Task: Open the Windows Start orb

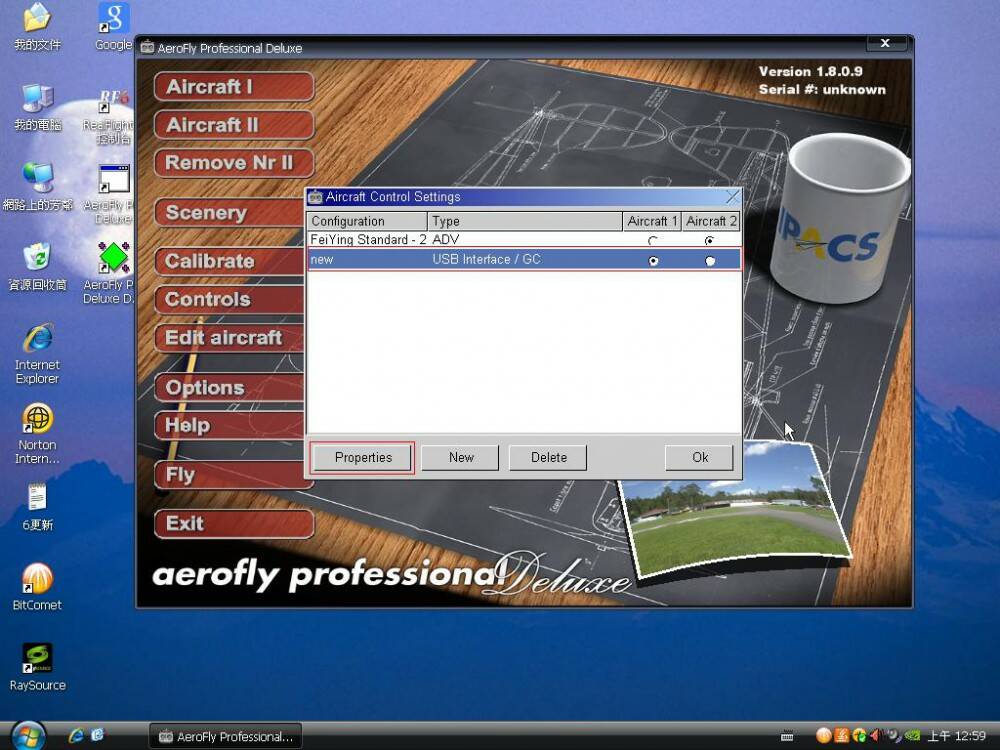Action: point(28,735)
